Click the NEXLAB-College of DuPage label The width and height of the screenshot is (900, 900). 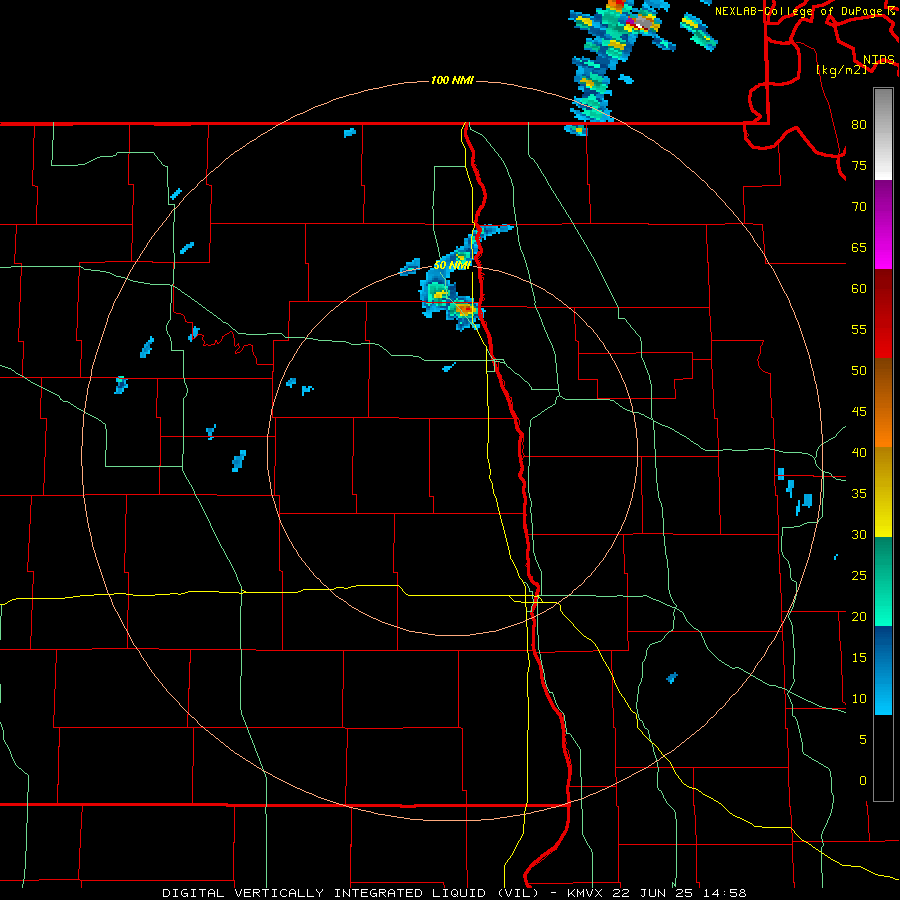800,11
